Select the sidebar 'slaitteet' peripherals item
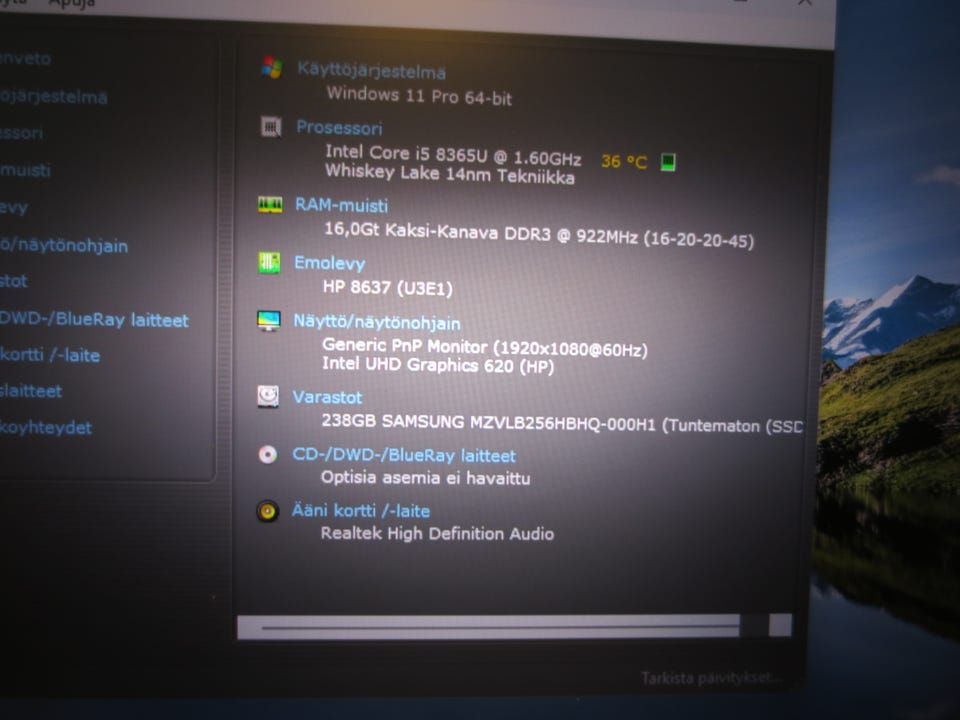960x720 pixels. coord(31,391)
